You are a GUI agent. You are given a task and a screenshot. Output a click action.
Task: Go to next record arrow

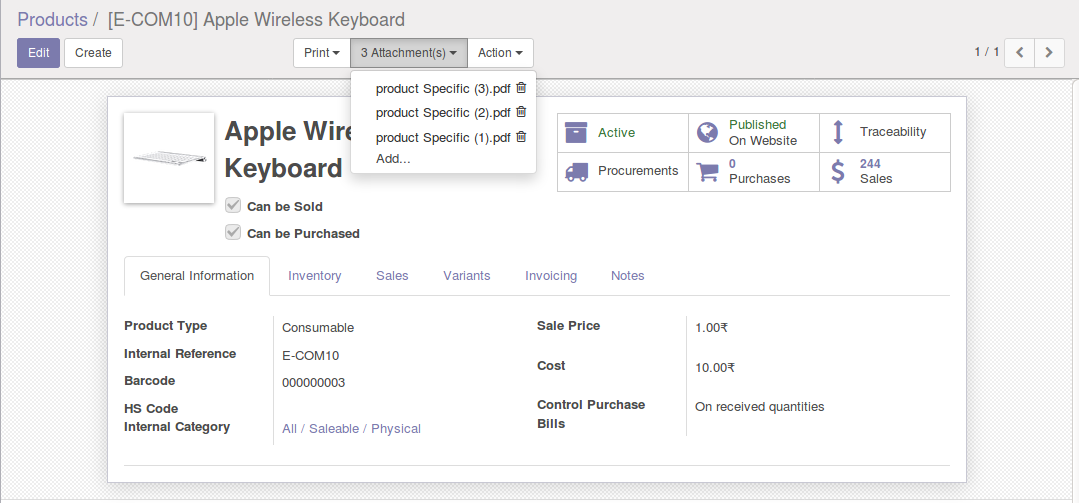tap(1049, 52)
